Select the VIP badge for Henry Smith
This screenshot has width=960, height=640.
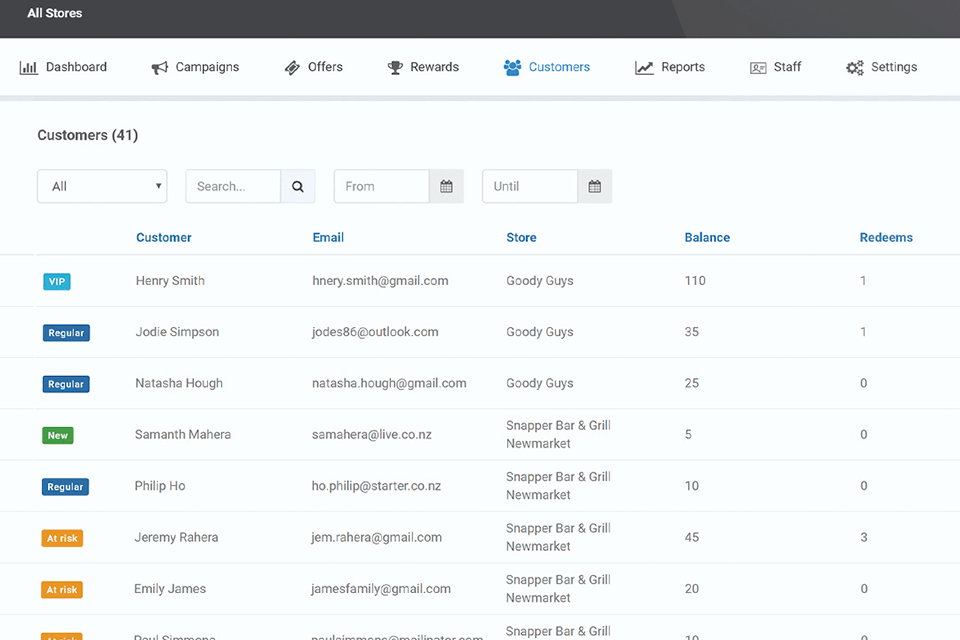57,282
